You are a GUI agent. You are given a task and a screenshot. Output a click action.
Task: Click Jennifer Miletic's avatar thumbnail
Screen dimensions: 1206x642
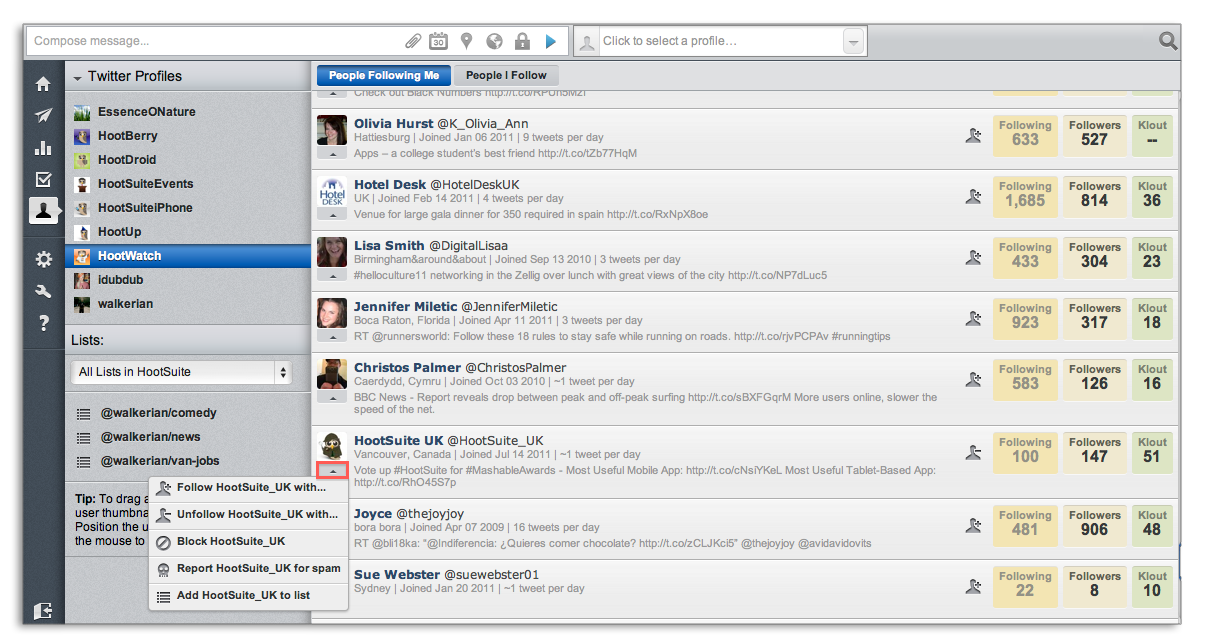(332, 313)
